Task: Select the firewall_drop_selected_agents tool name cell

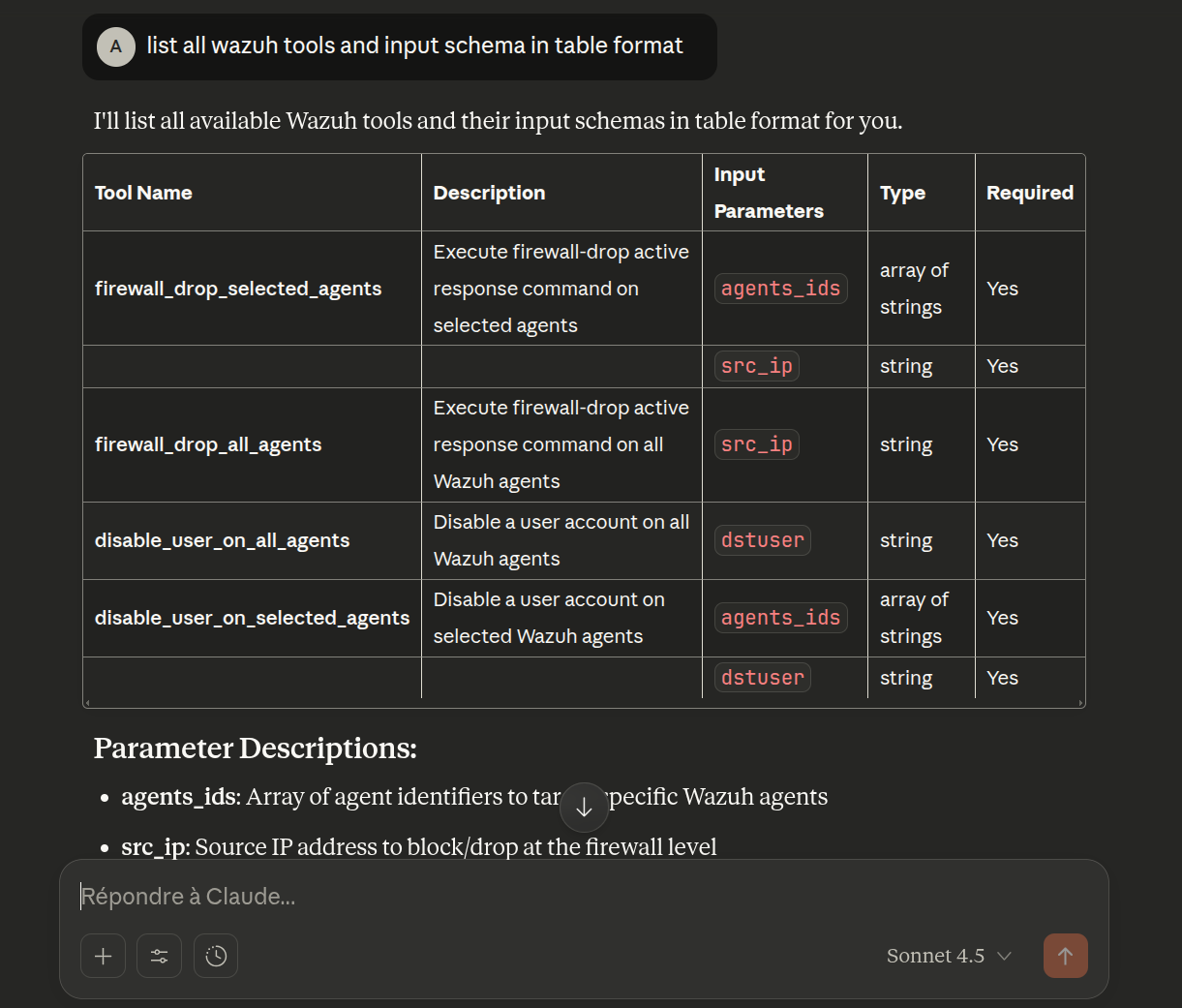Action: click(x=238, y=289)
